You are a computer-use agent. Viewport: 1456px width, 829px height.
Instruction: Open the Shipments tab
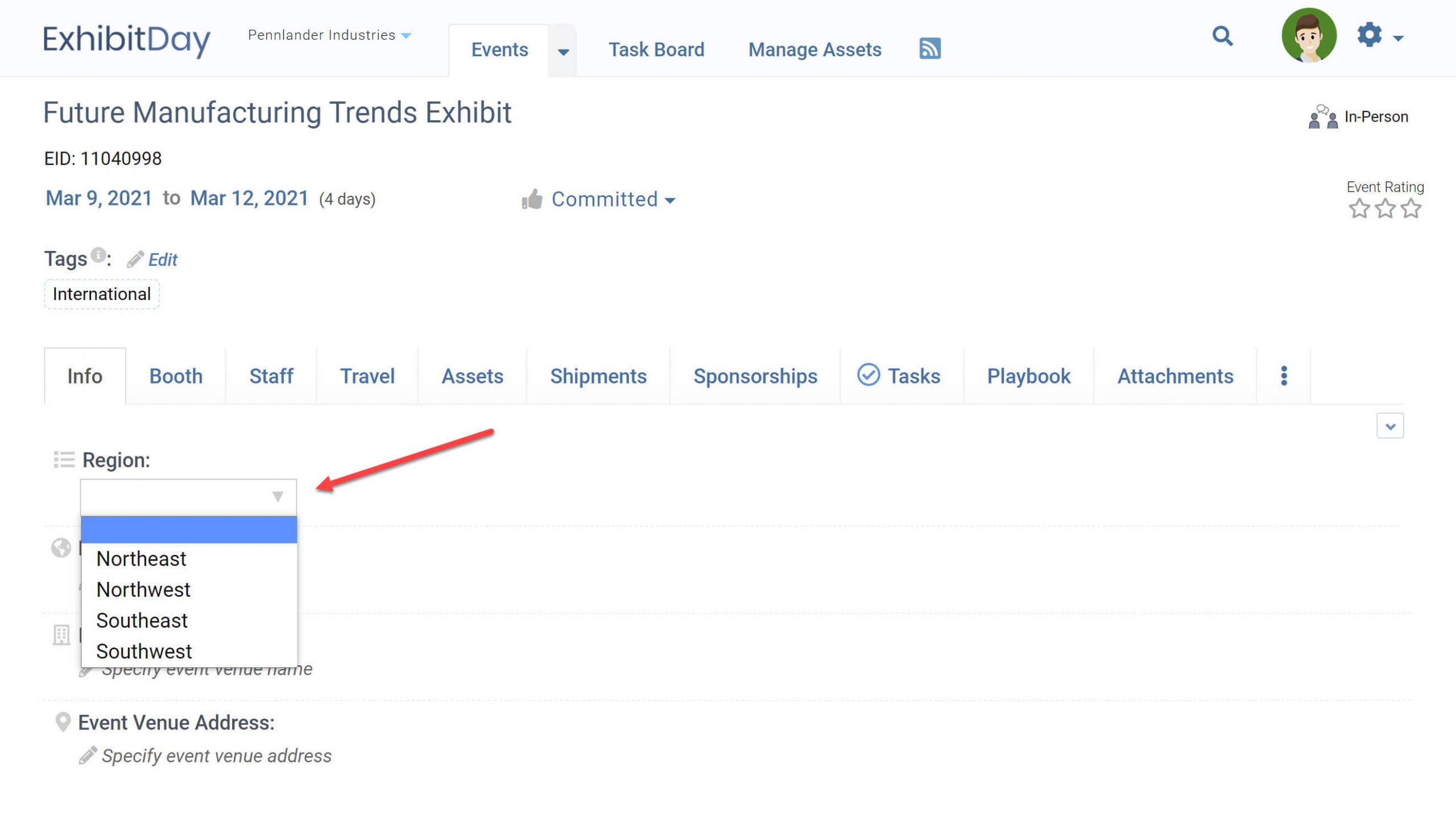pyautogui.click(x=598, y=376)
